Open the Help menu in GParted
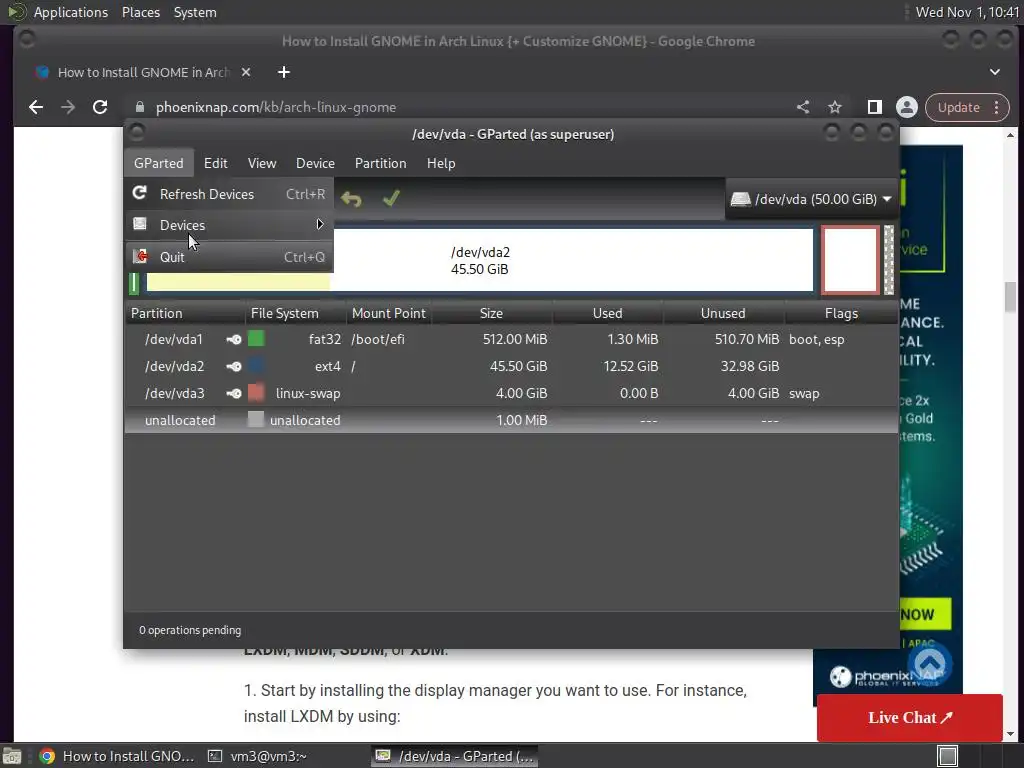 coord(441,163)
